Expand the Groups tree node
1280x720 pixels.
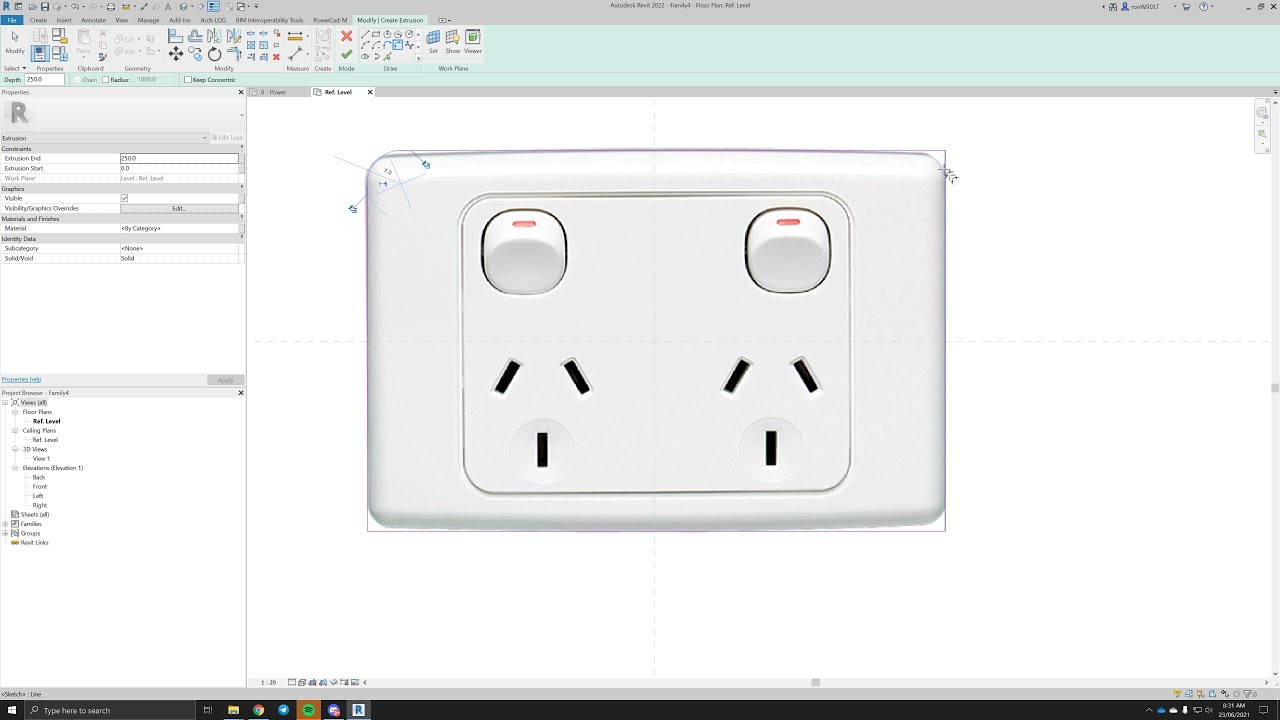point(5,533)
